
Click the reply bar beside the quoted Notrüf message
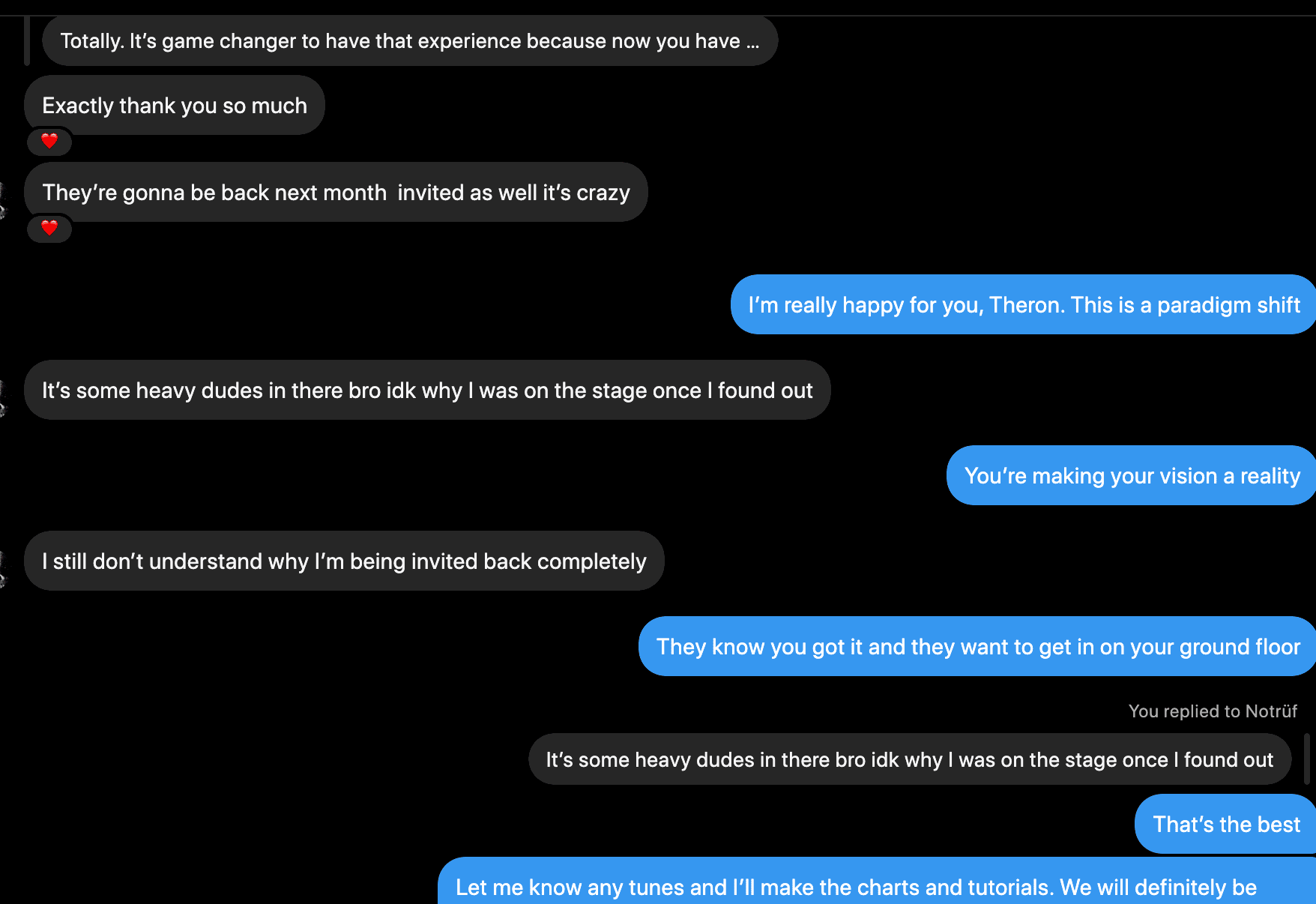pyautogui.click(x=1307, y=759)
